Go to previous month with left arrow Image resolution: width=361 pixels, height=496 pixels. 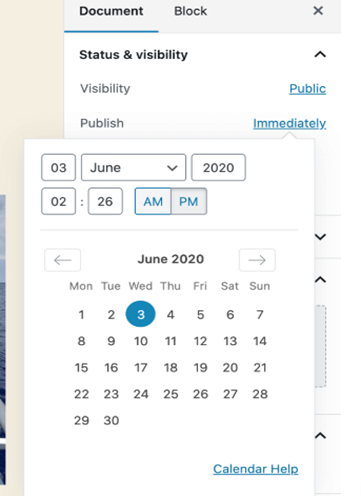pos(62,260)
